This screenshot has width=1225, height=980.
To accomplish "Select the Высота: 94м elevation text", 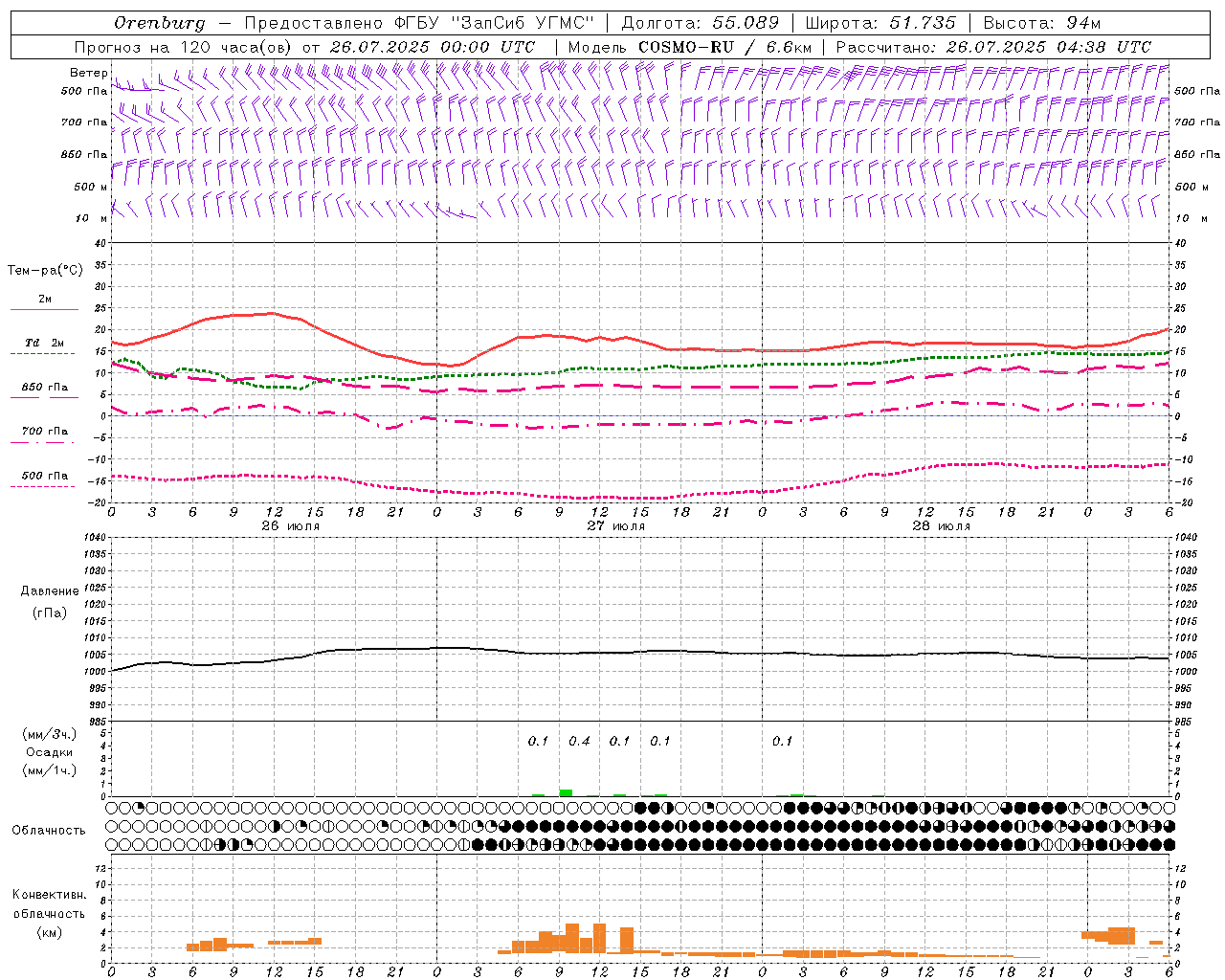I will click(x=1042, y=22).
